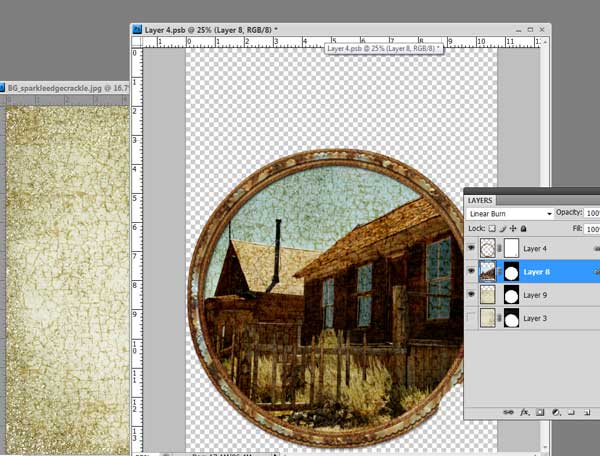This screenshot has width=600, height=456.
Task: Hide Layer 8 using its eye icon
Action: pyautogui.click(x=472, y=271)
